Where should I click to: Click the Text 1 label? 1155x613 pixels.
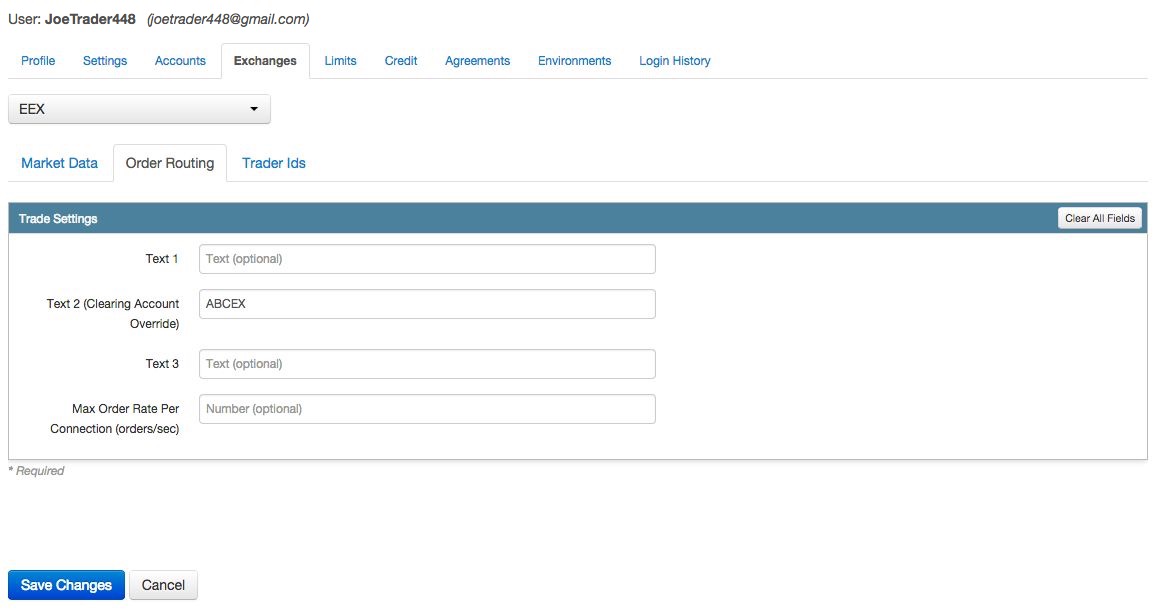coord(161,259)
